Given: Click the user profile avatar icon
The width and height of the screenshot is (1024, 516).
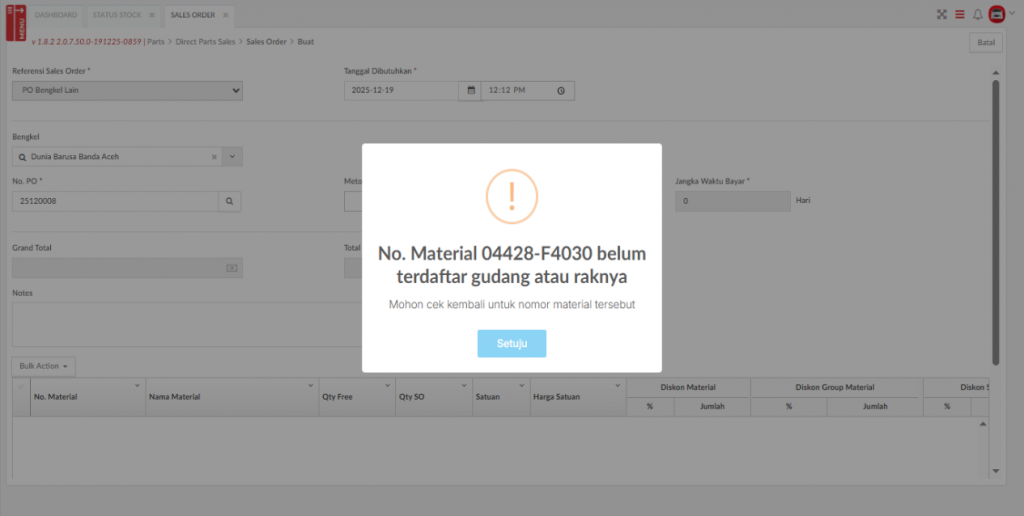Looking at the screenshot, I should click(x=997, y=15).
